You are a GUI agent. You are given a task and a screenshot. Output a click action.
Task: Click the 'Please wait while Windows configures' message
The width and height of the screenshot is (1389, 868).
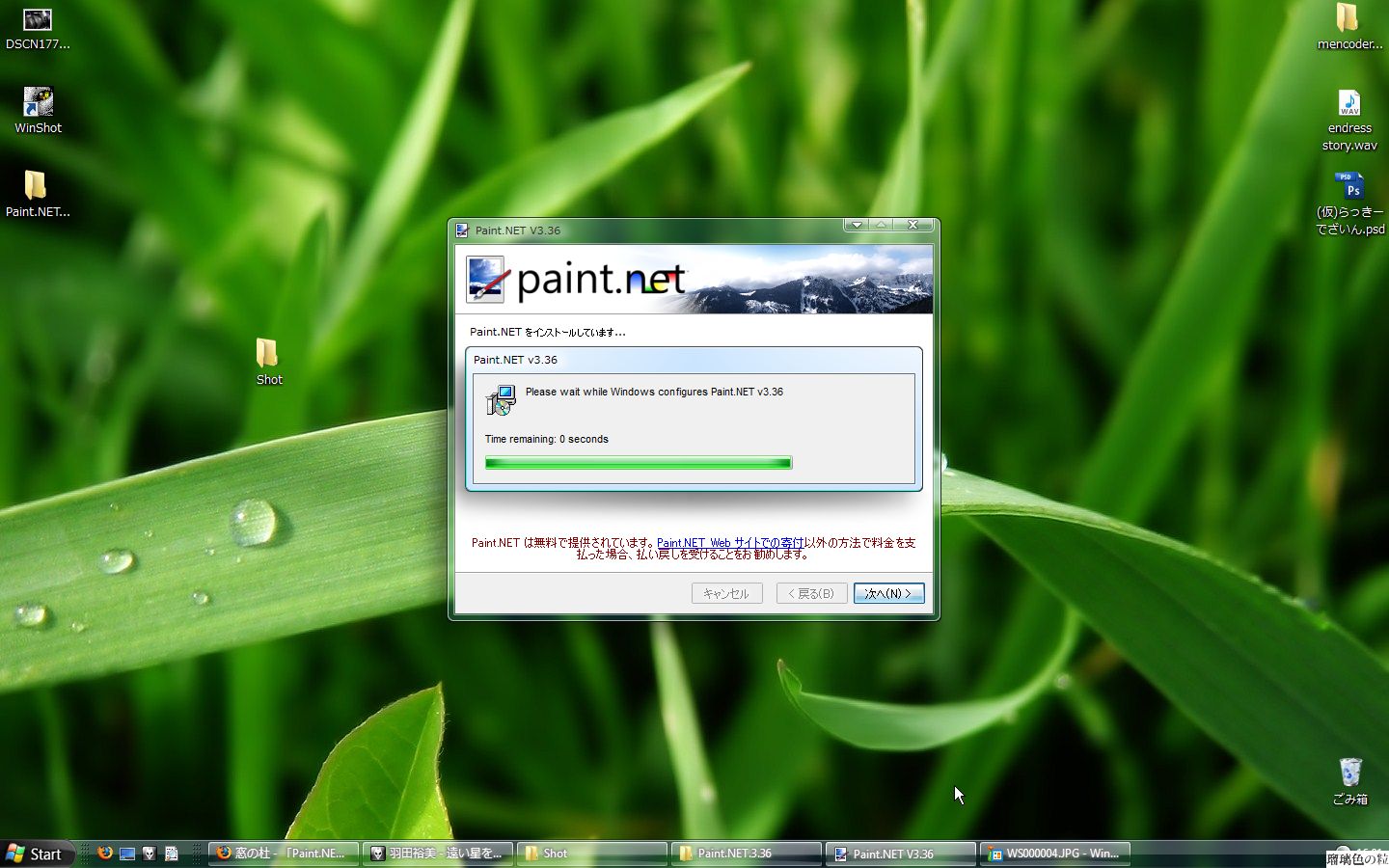pyautogui.click(x=654, y=392)
